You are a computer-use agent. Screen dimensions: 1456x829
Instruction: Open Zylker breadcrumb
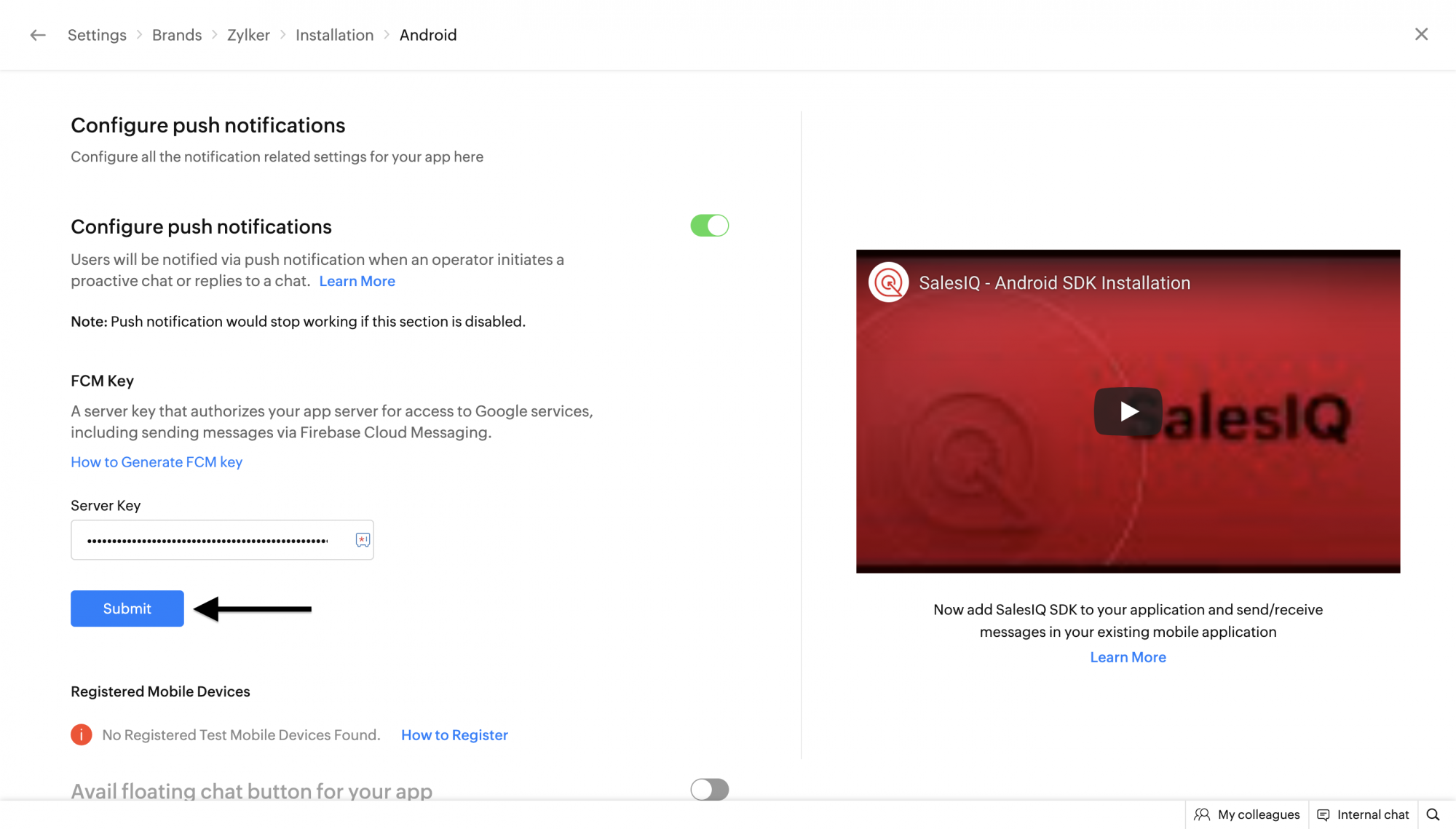point(248,35)
